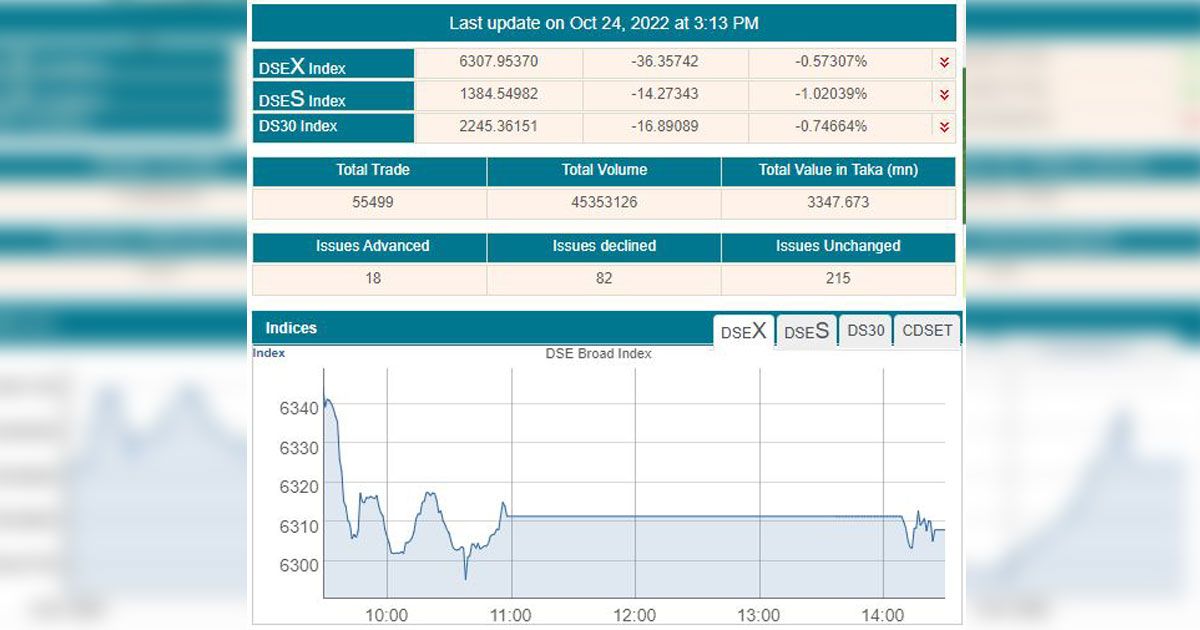Select DSEX change -36.35742
Viewport: 1200px width, 630px height.
pos(665,62)
